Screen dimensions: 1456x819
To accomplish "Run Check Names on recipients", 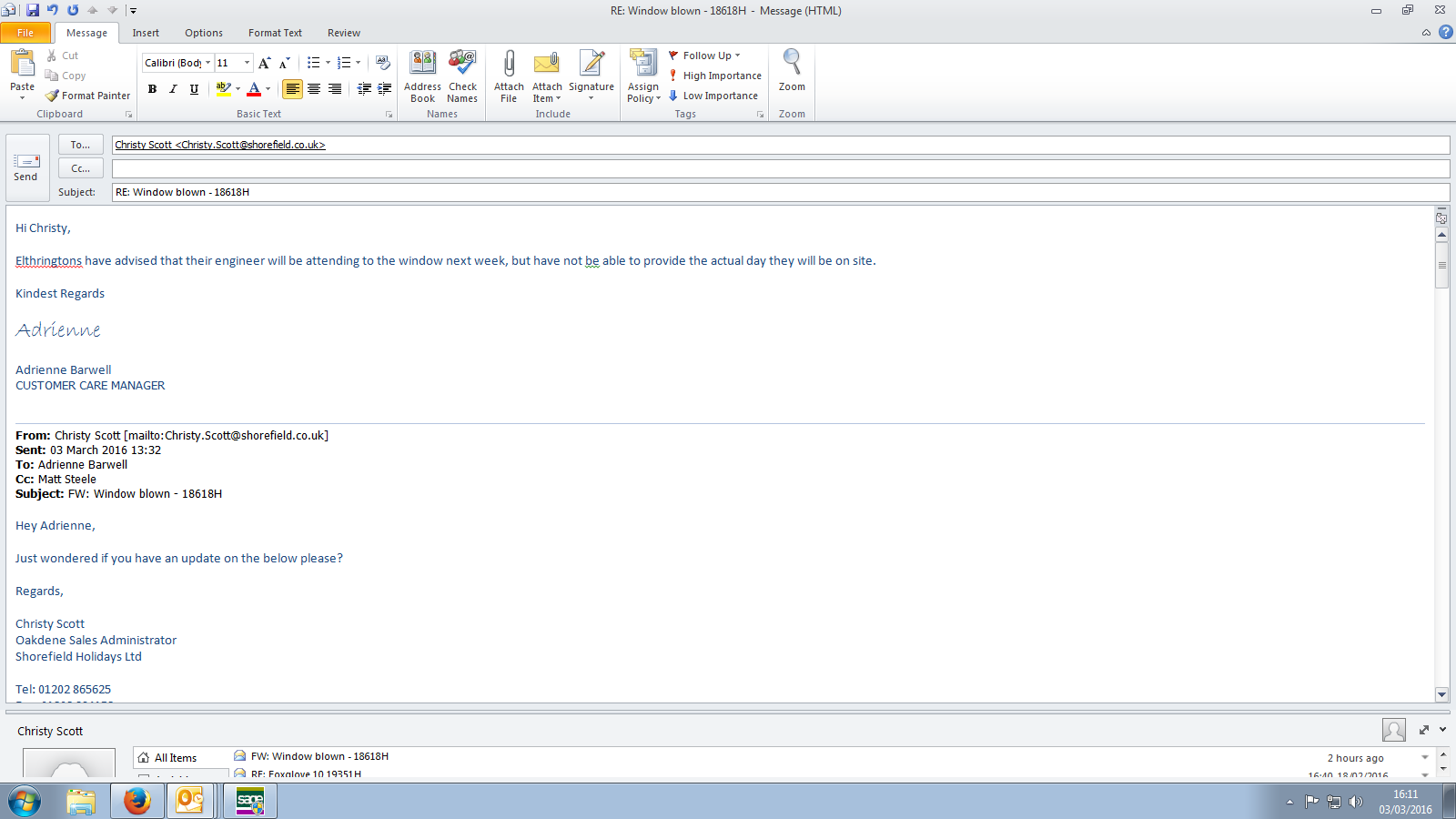I will [x=462, y=76].
